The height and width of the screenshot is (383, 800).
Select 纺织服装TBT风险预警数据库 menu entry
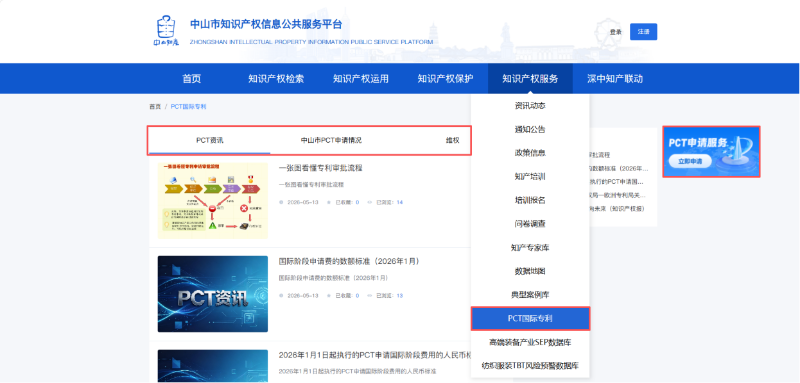[530, 366]
